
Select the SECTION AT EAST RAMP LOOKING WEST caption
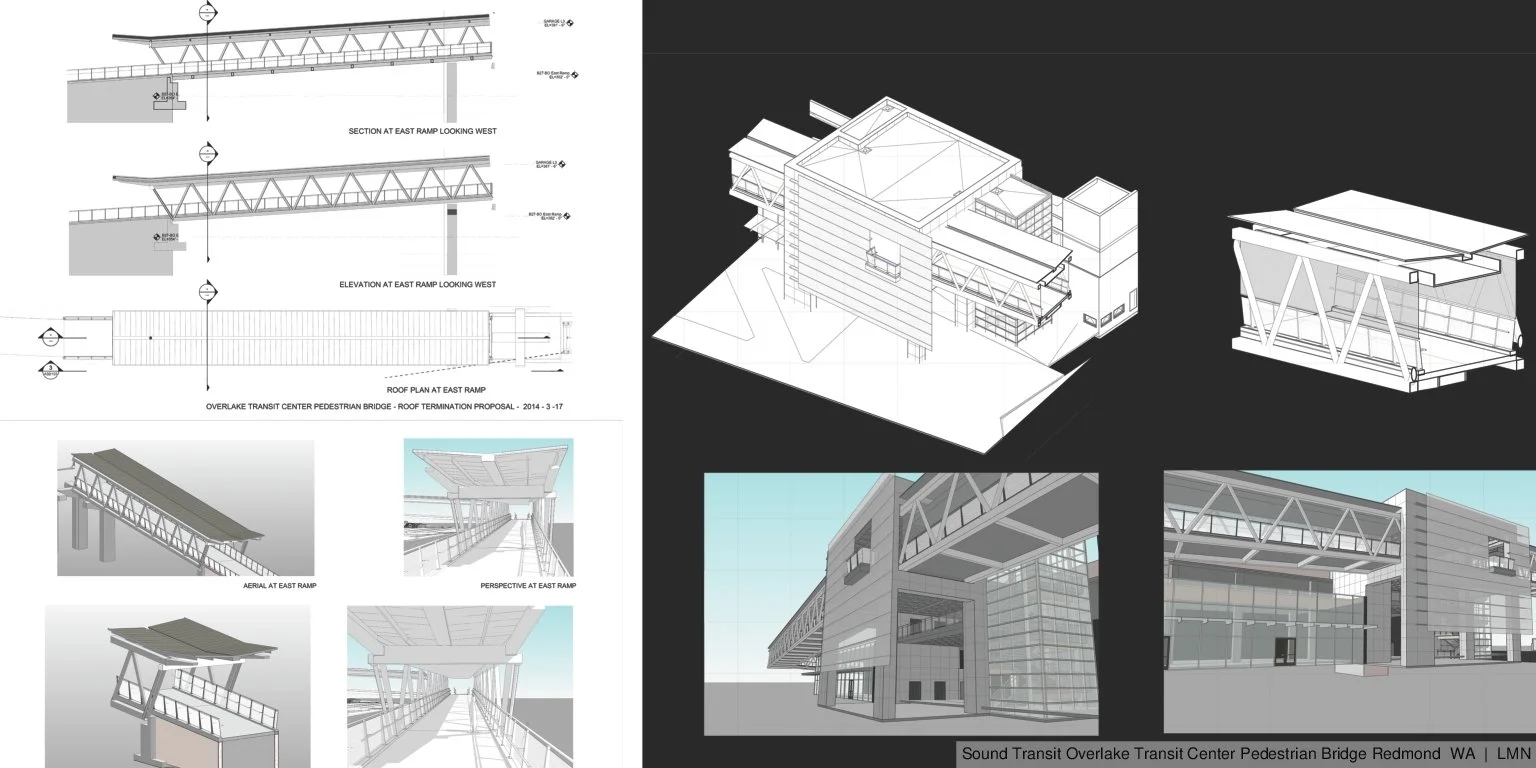[x=421, y=131]
